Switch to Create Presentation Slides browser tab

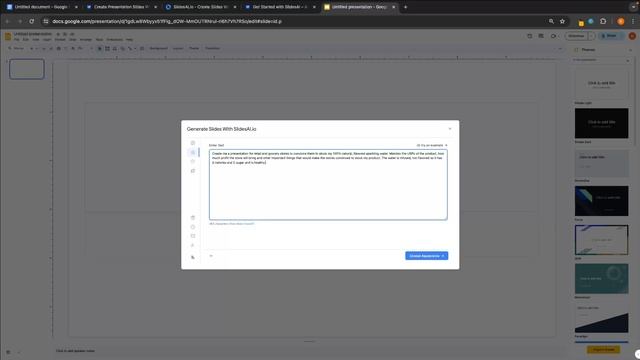click(121, 7)
